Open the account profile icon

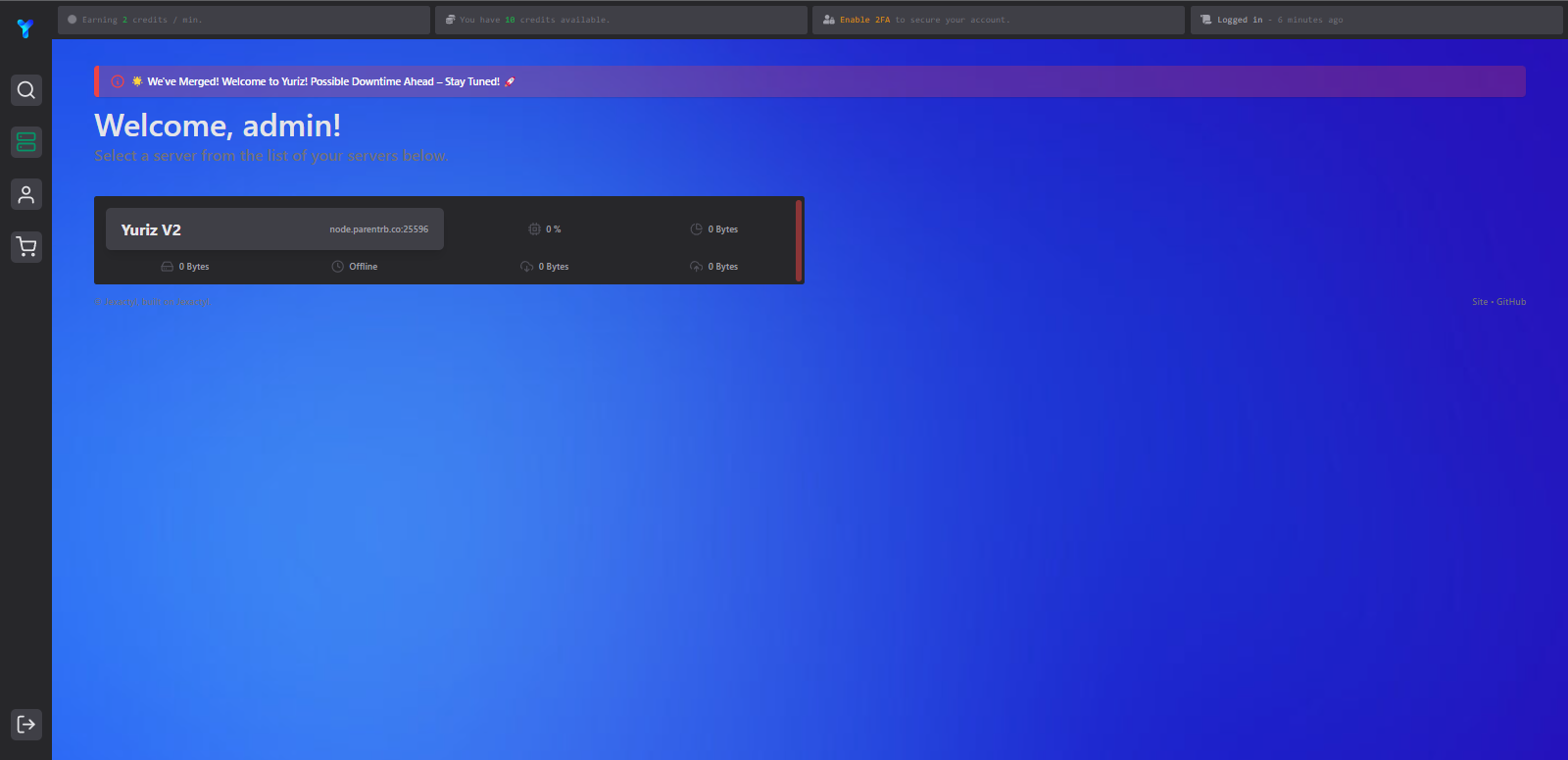coord(26,194)
